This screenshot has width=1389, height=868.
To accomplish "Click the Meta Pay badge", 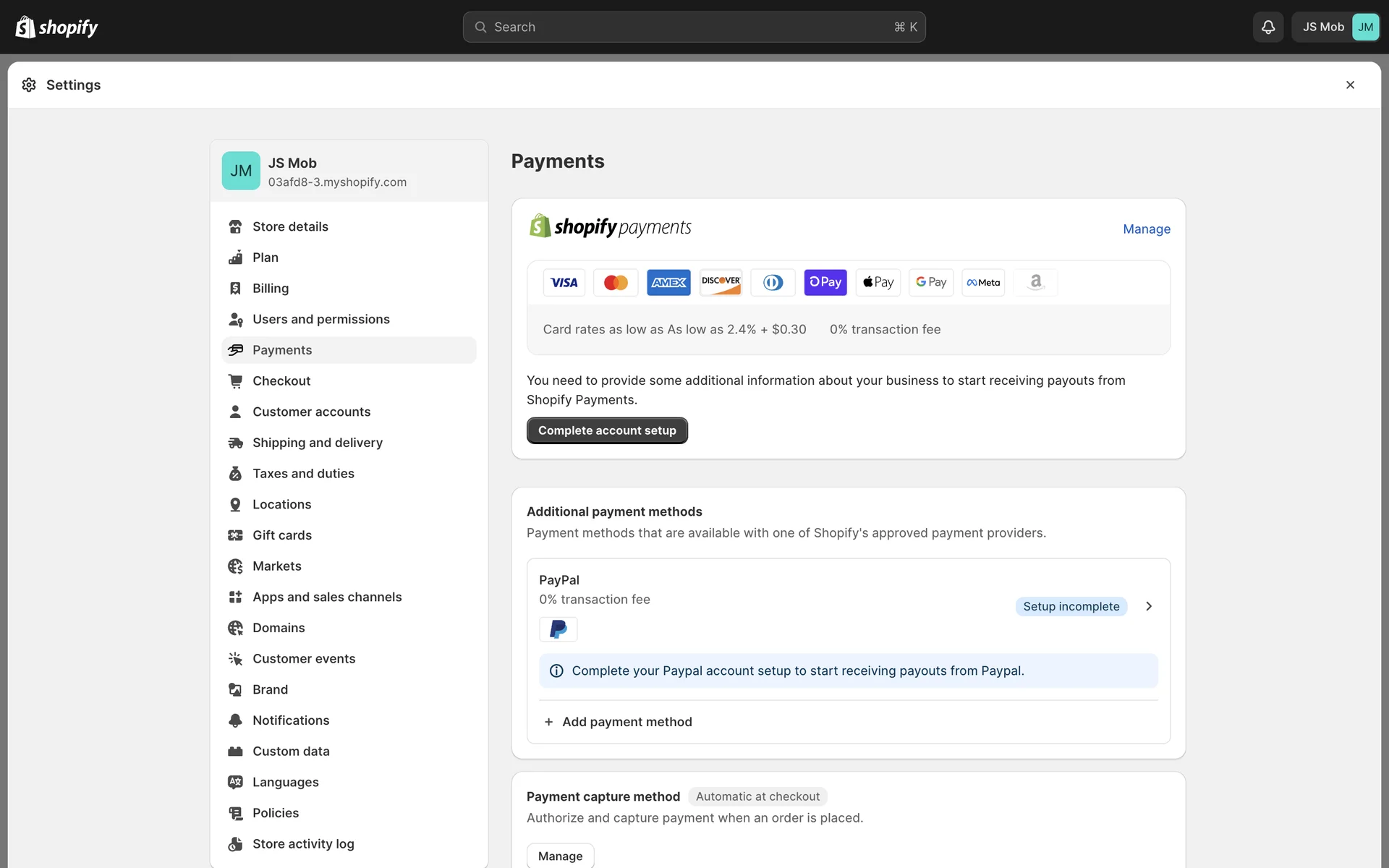I will pos(982,282).
